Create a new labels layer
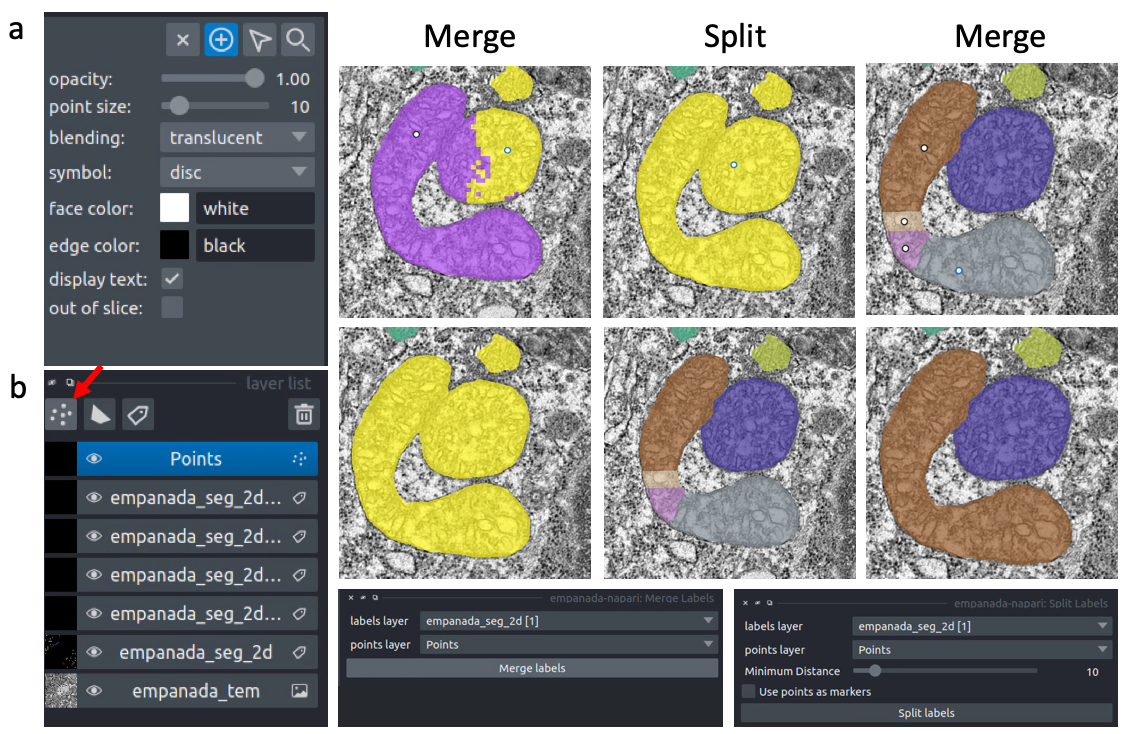Image resolution: width=1121 pixels, height=734 pixels. pos(138,413)
